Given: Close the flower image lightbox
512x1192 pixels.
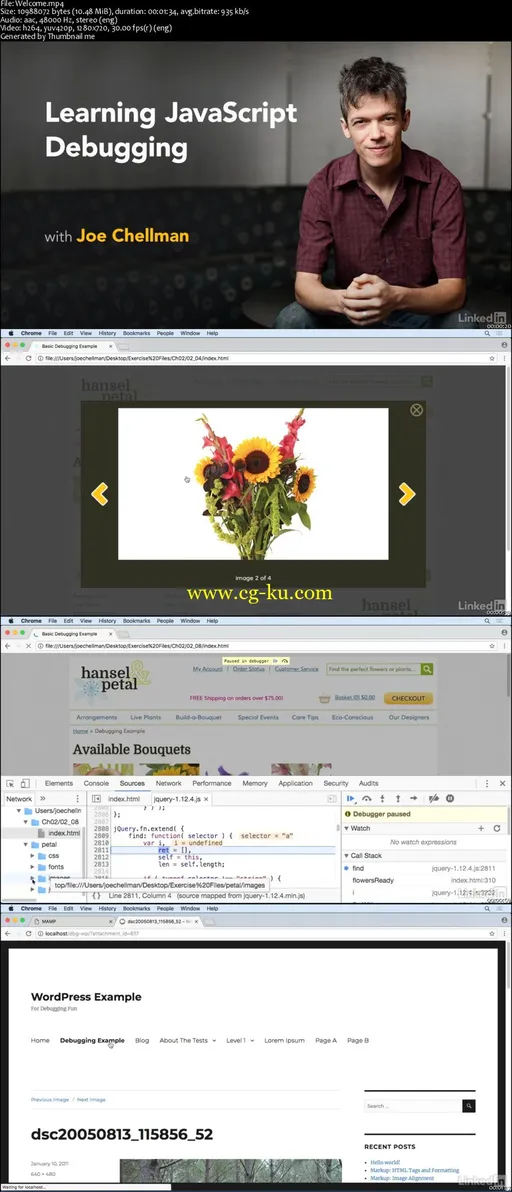Looking at the screenshot, I should coord(416,410).
